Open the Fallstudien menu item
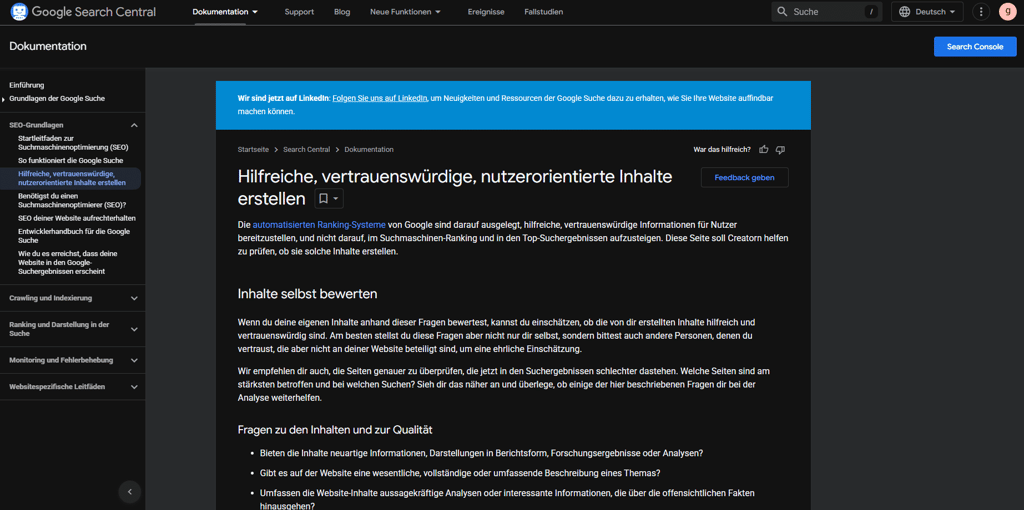Image resolution: width=1024 pixels, height=510 pixels. click(x=543, y=12)
